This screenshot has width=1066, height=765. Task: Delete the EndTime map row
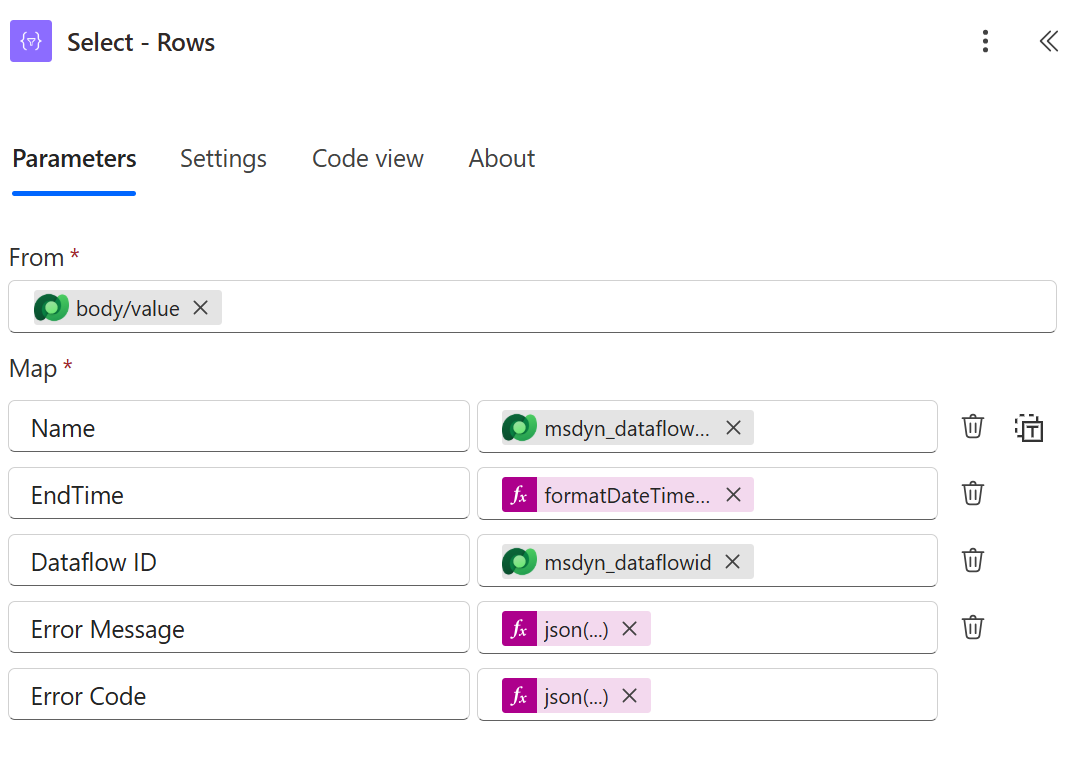(973, 493)
